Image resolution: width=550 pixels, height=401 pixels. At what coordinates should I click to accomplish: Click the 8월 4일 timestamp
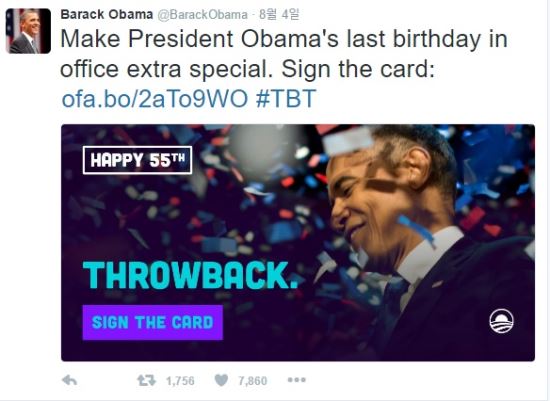[x=279, y=14]
